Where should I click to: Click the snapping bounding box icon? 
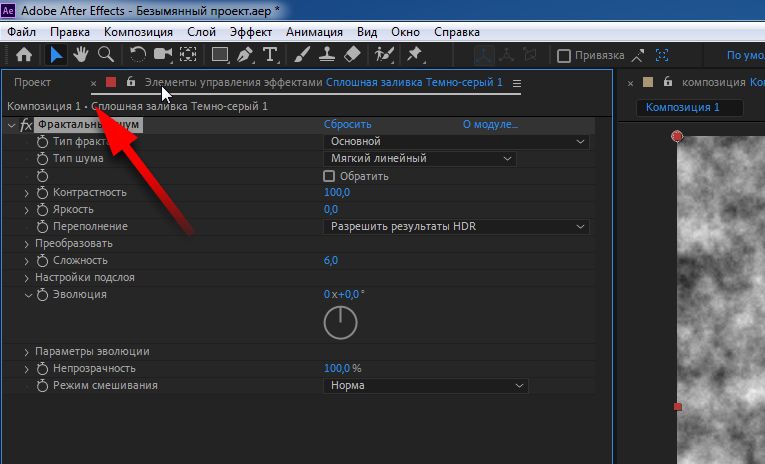click(662, 56)
